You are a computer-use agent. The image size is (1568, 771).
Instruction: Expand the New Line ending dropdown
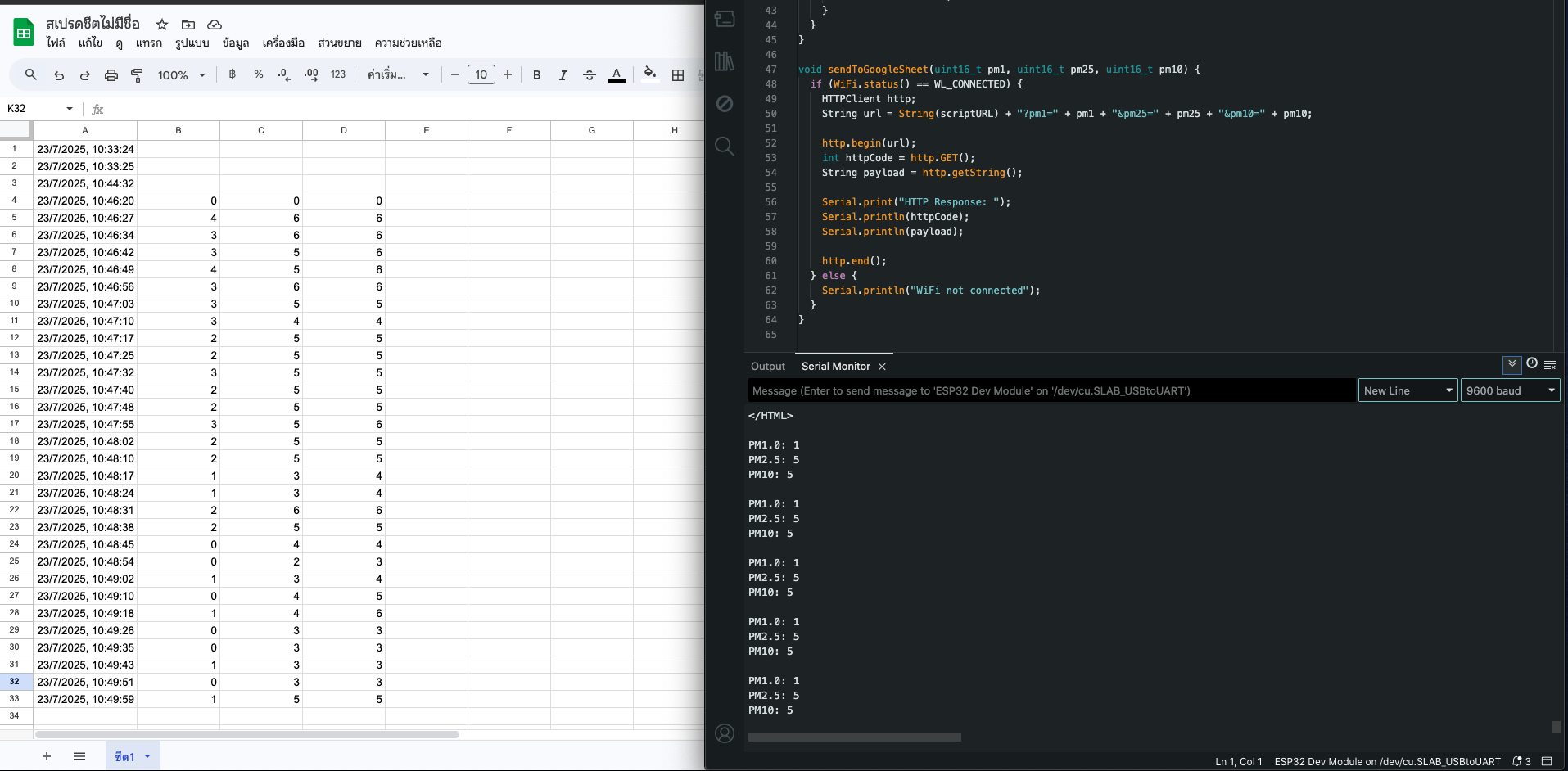coord(1408,390)
